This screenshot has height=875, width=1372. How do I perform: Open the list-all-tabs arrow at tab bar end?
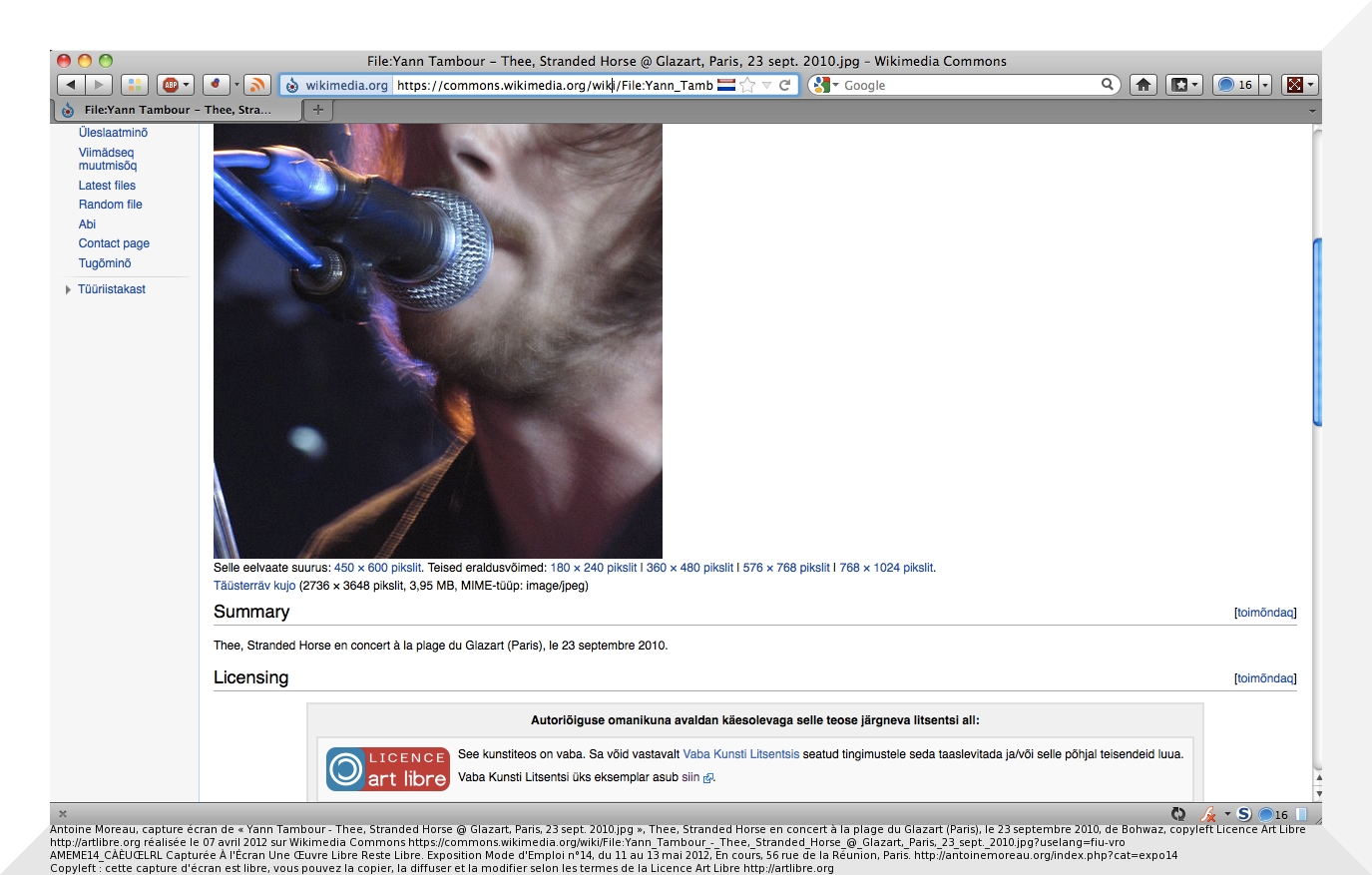(1312, 111)
